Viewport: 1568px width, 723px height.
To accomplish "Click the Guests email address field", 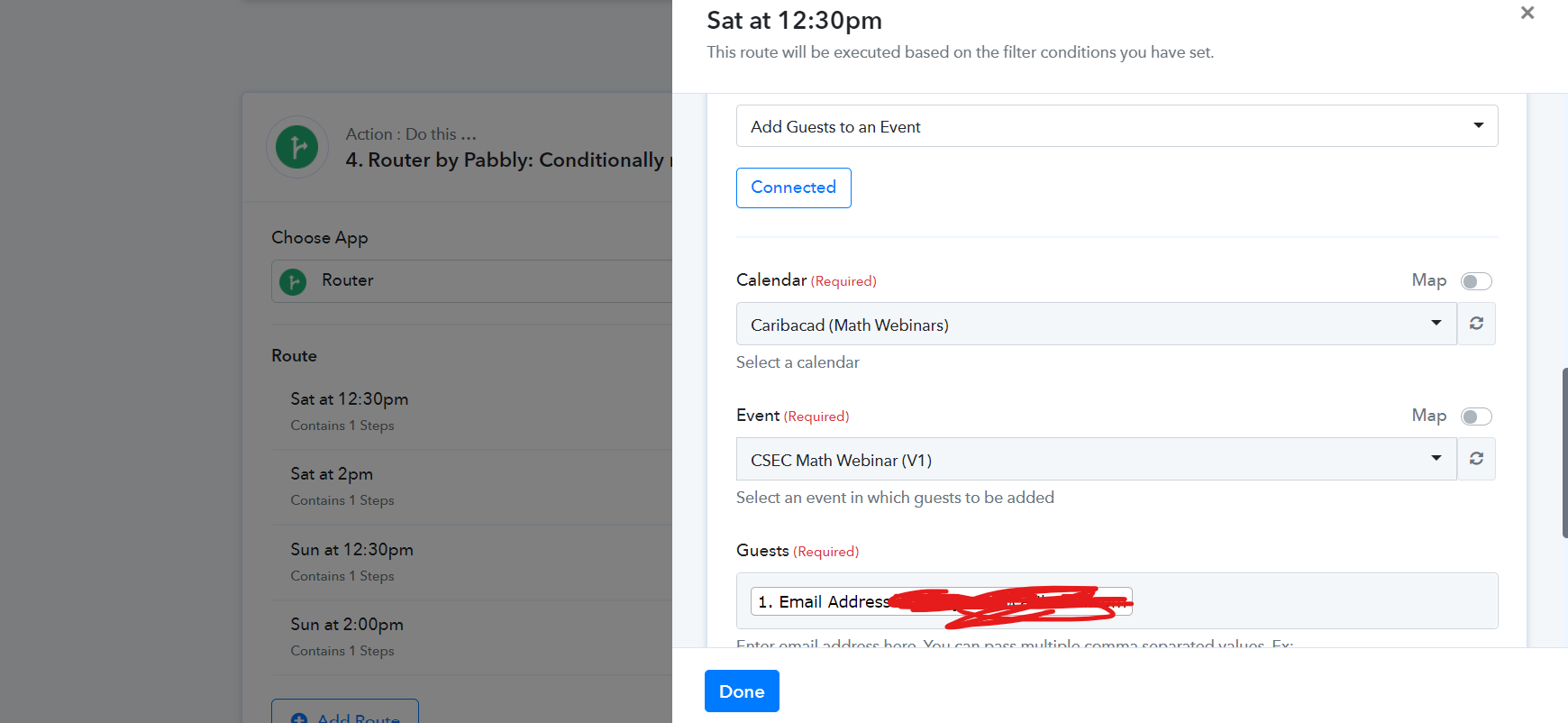I will 1117,601.
